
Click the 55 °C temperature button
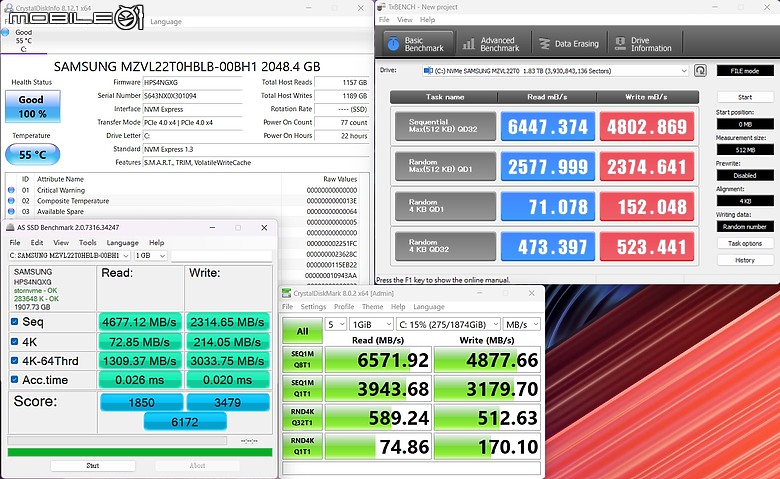[32, 155]
